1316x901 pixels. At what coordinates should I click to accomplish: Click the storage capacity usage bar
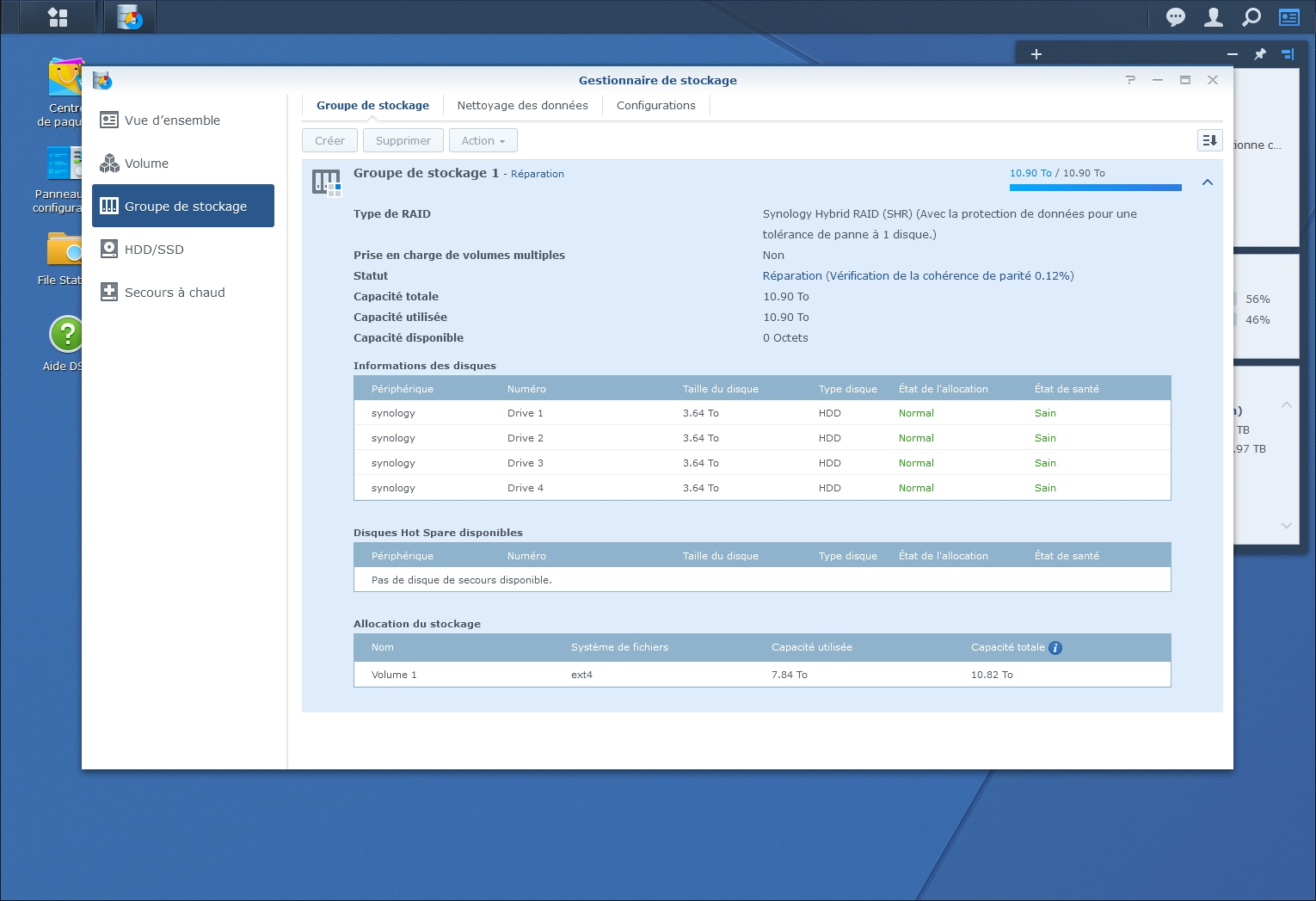tap(1095, 187)
